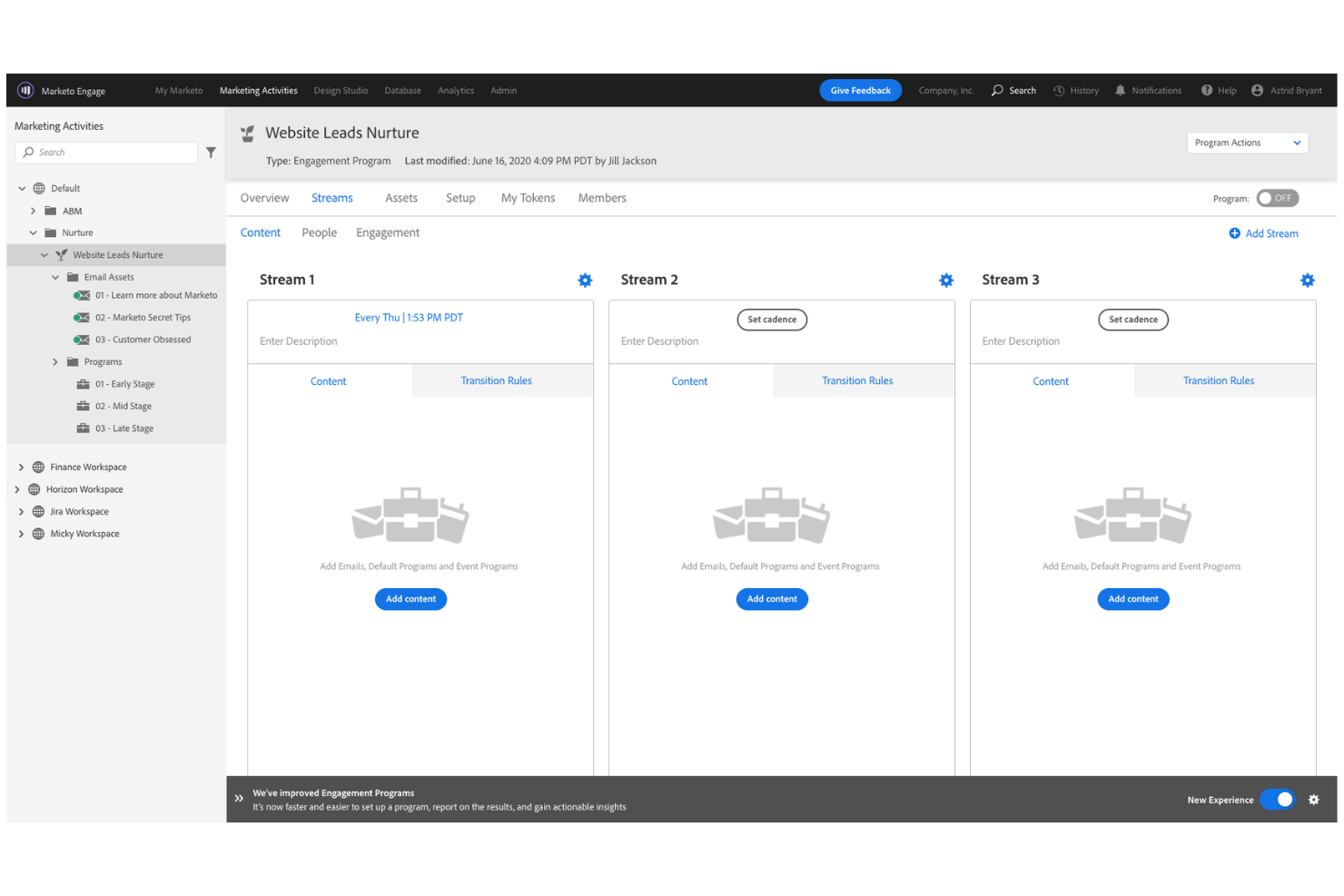The width and height of the screenshot is (1344, 896).
Task: Click Add Stream plus icon
Action: 1235,233
